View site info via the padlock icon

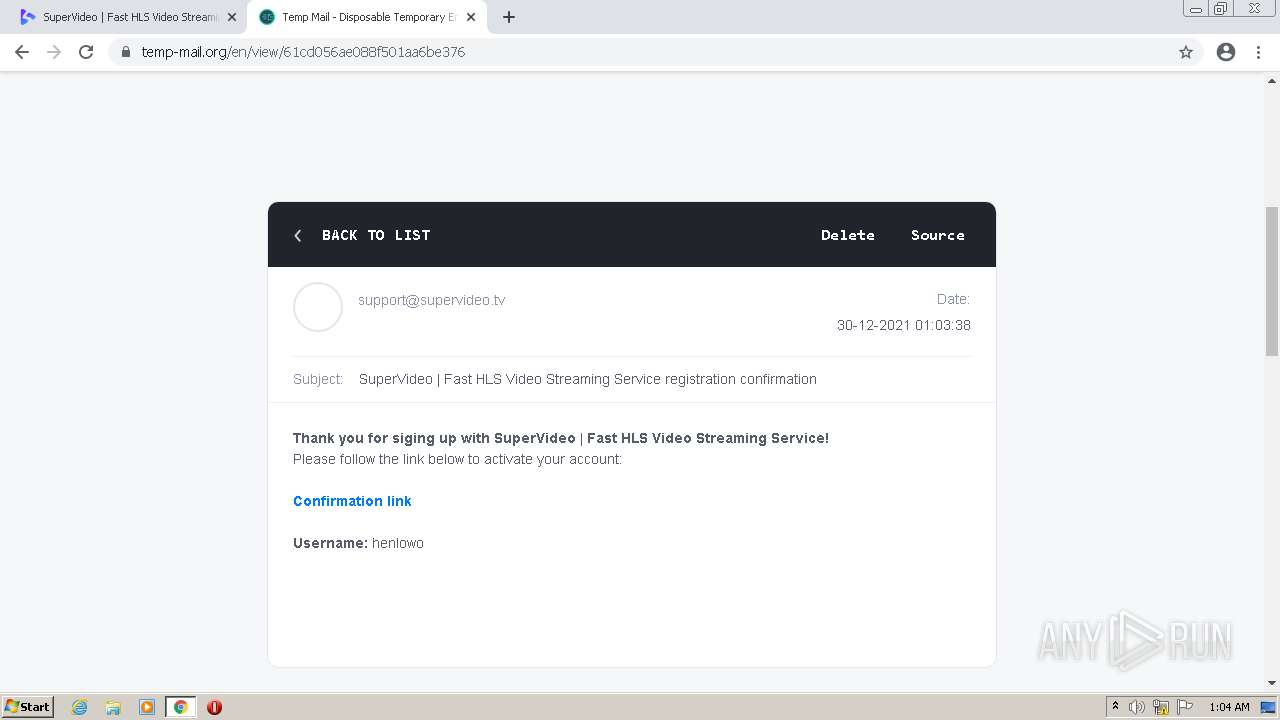point(125,52)
